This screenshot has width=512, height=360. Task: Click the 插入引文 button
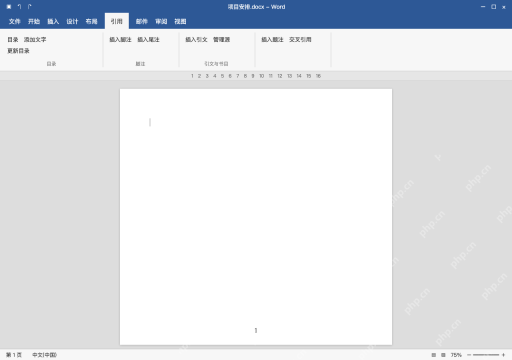(196, 40)
